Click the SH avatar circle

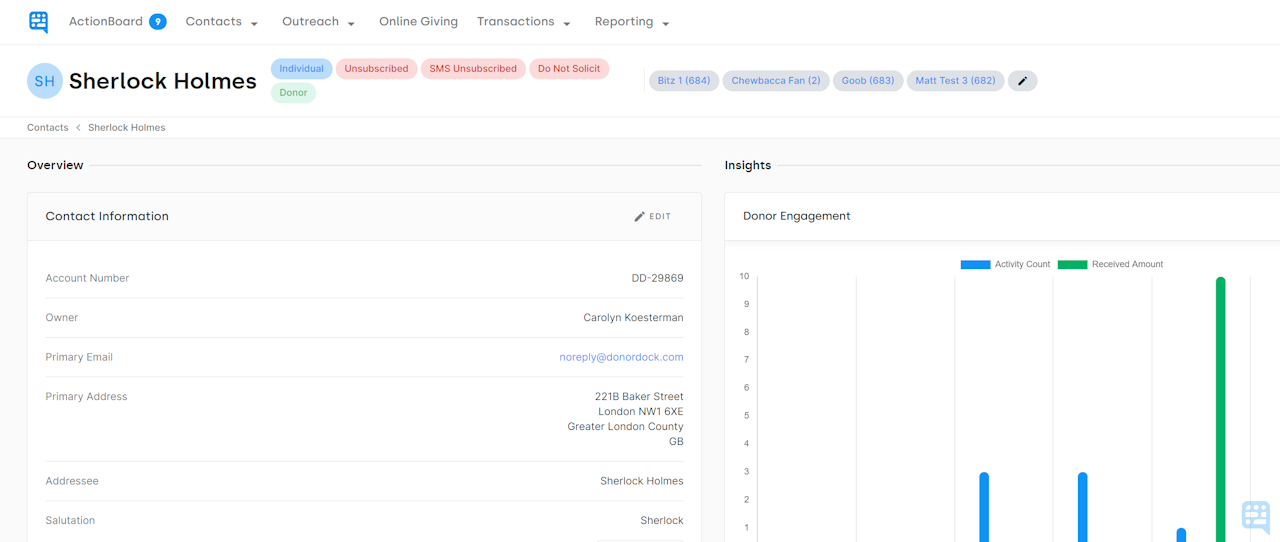coord(45,81)
